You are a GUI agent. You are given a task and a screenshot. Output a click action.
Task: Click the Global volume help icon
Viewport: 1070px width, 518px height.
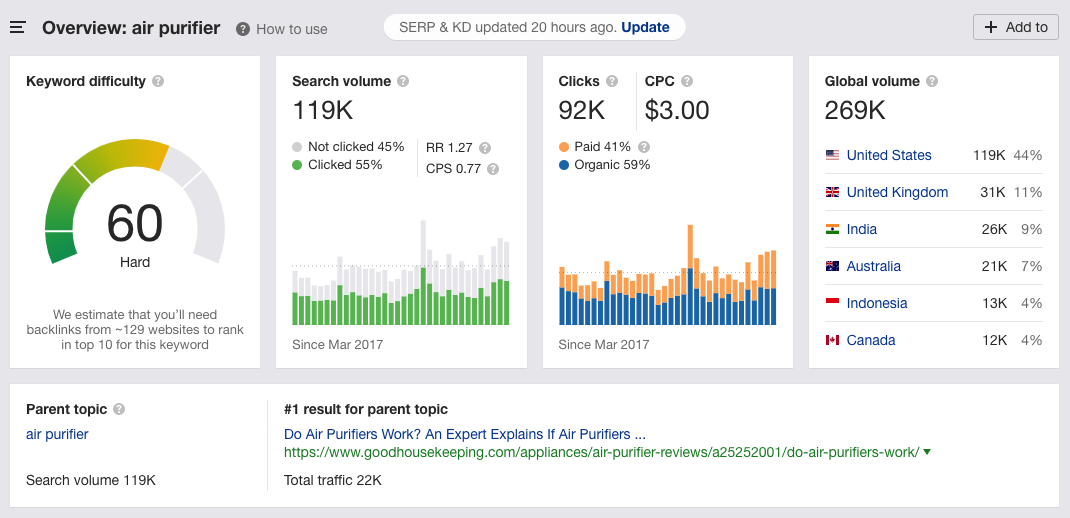coord(932,81)
